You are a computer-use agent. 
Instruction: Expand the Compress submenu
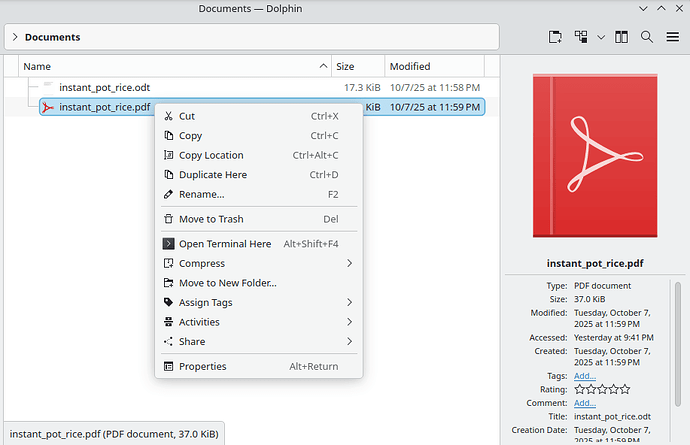[x=258, y=263]
